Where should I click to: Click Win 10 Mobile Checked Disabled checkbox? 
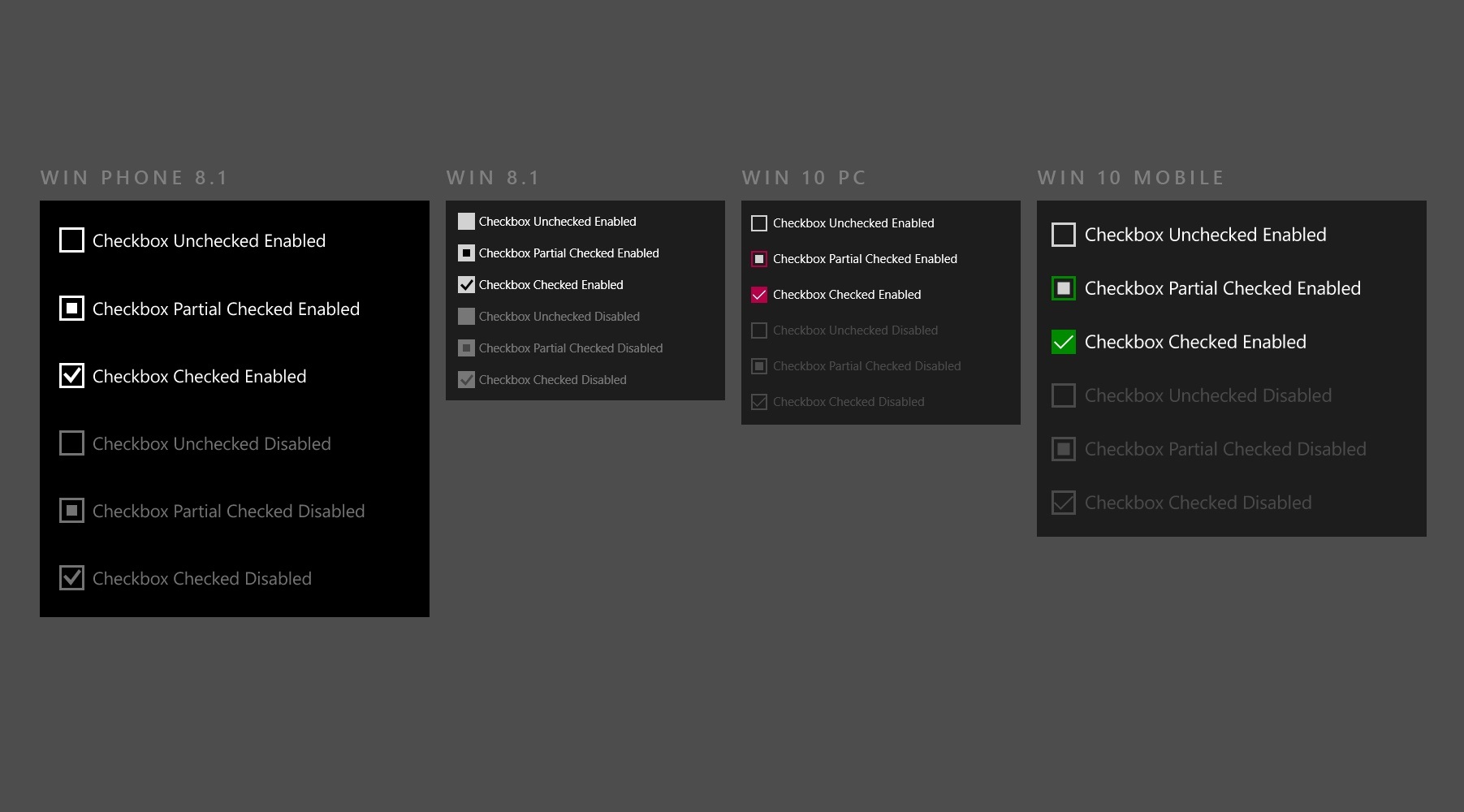pos(1064,503)
